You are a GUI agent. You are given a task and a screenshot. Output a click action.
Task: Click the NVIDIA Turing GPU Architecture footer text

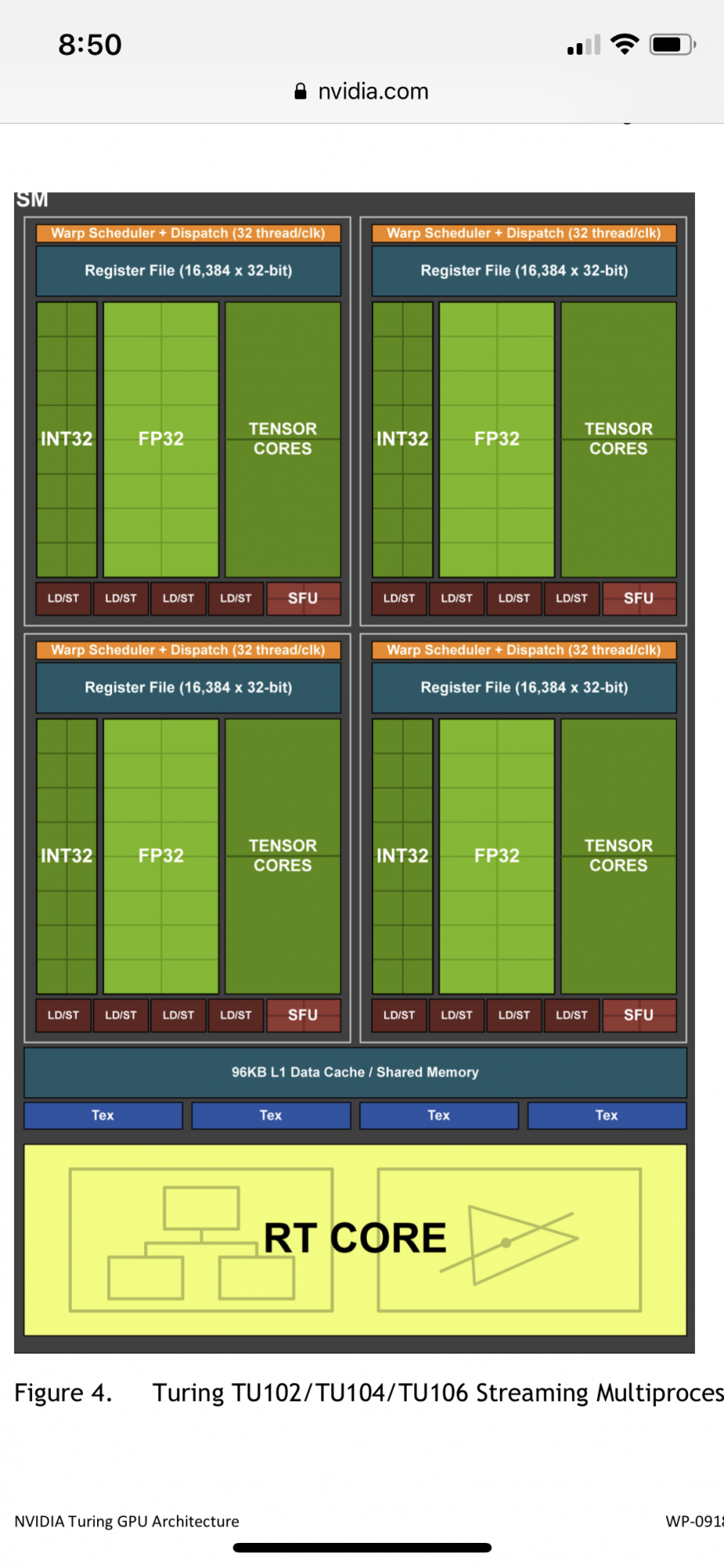127,1521
